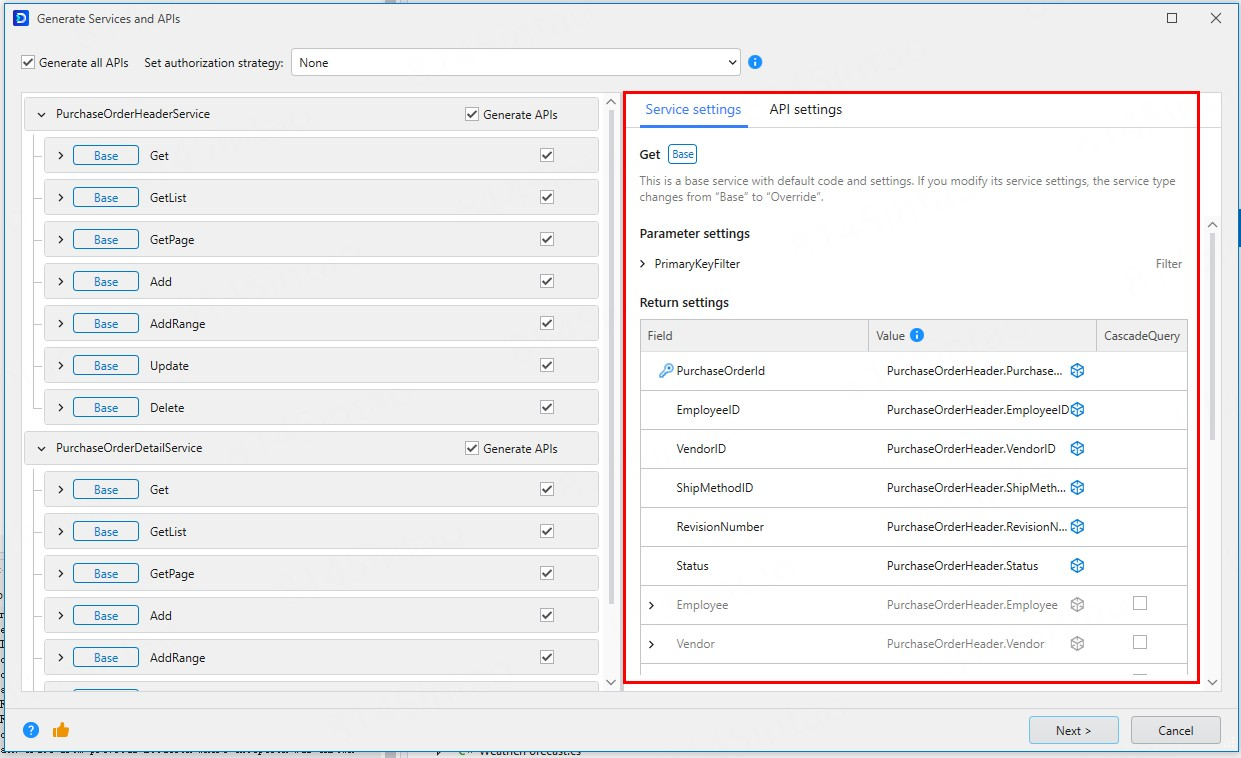This screenshot has height=758, width=1241.
Task: Collapse the PurchaseOrderDetailService tree node
Action: coord(41,449)
